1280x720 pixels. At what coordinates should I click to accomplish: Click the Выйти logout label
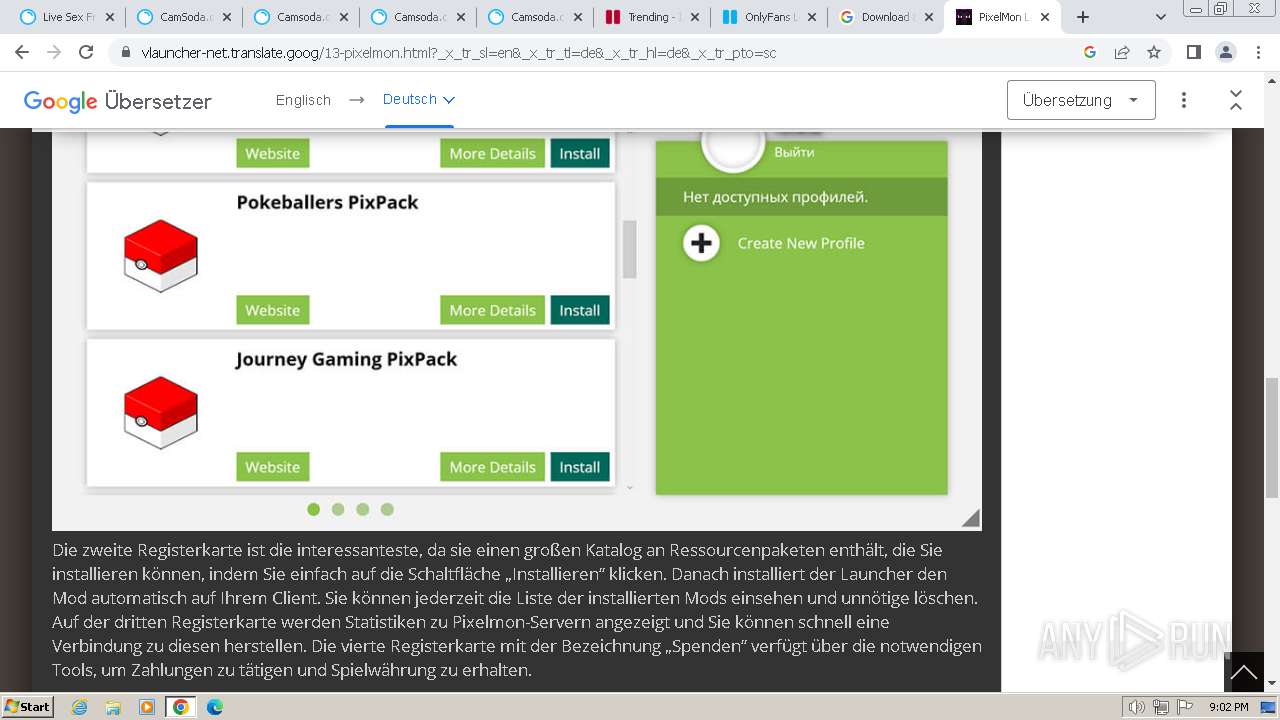tap(794, 152)
